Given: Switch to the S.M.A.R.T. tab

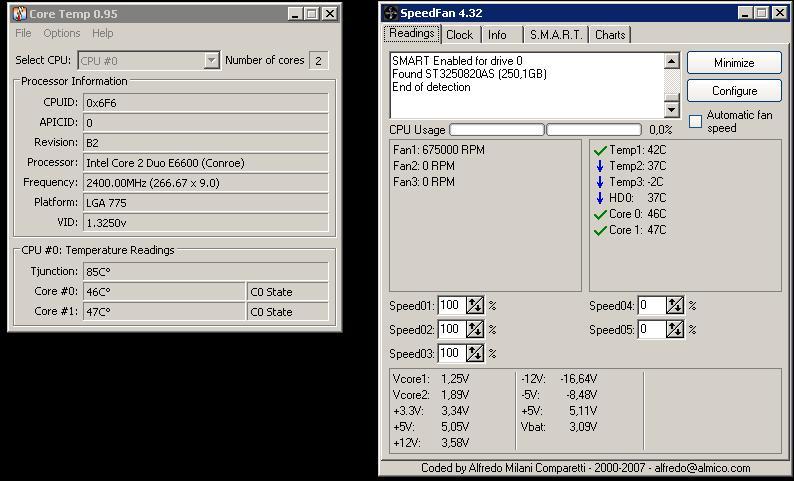Looking at the screenshot, I should pos(555,34).
